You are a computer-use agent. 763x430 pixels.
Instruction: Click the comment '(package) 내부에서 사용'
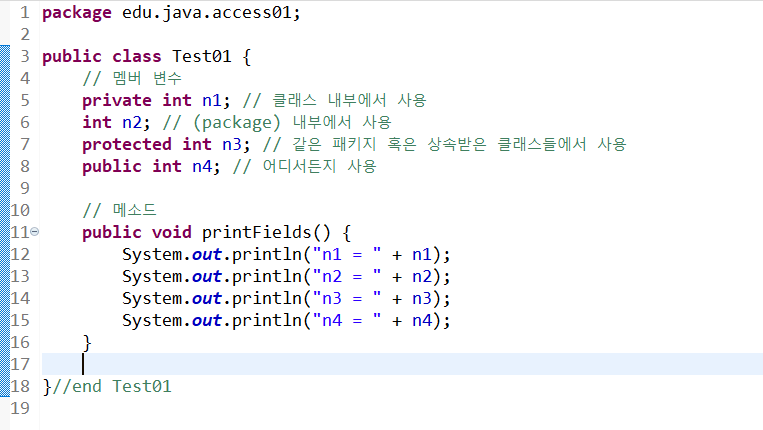point(292,122)
